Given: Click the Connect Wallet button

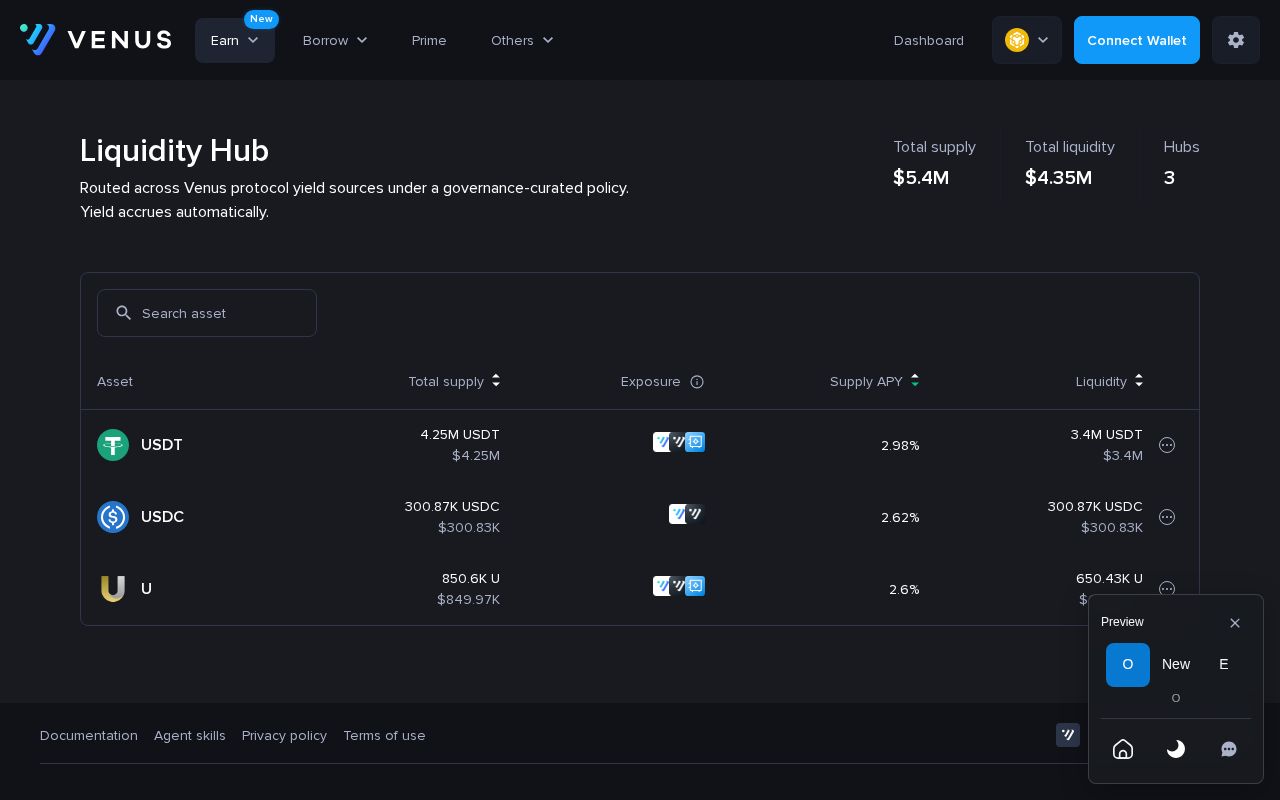Looking at the screenshot, I should point(1137,40).
